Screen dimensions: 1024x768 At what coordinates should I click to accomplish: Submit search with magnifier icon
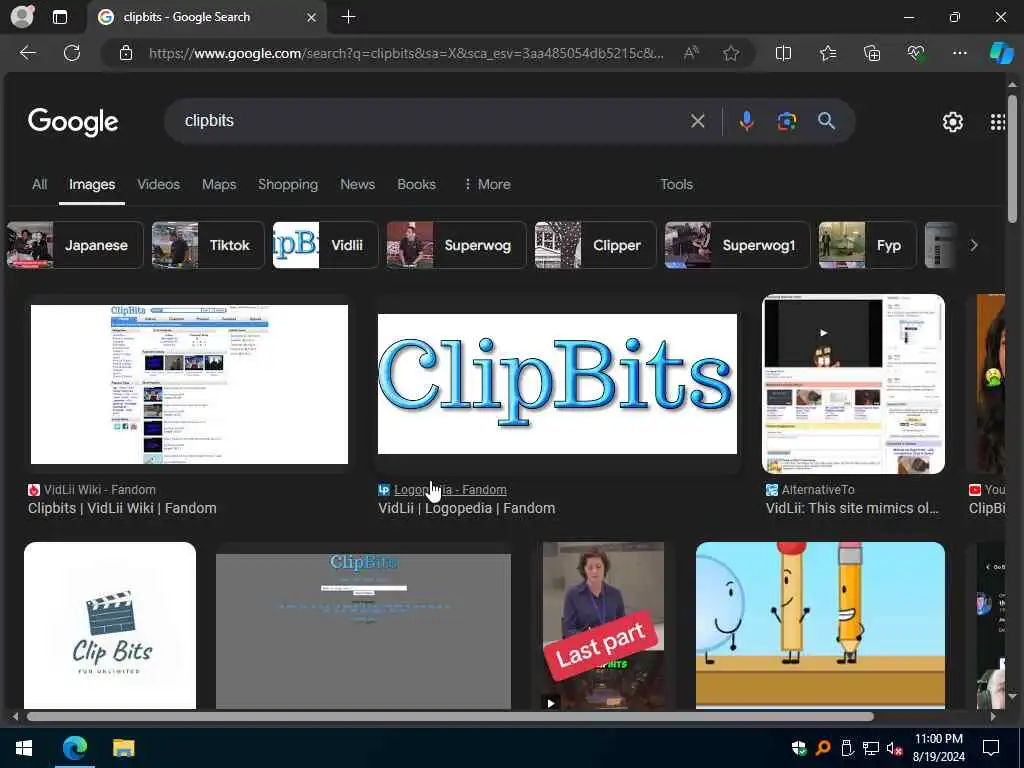point(826,121)
